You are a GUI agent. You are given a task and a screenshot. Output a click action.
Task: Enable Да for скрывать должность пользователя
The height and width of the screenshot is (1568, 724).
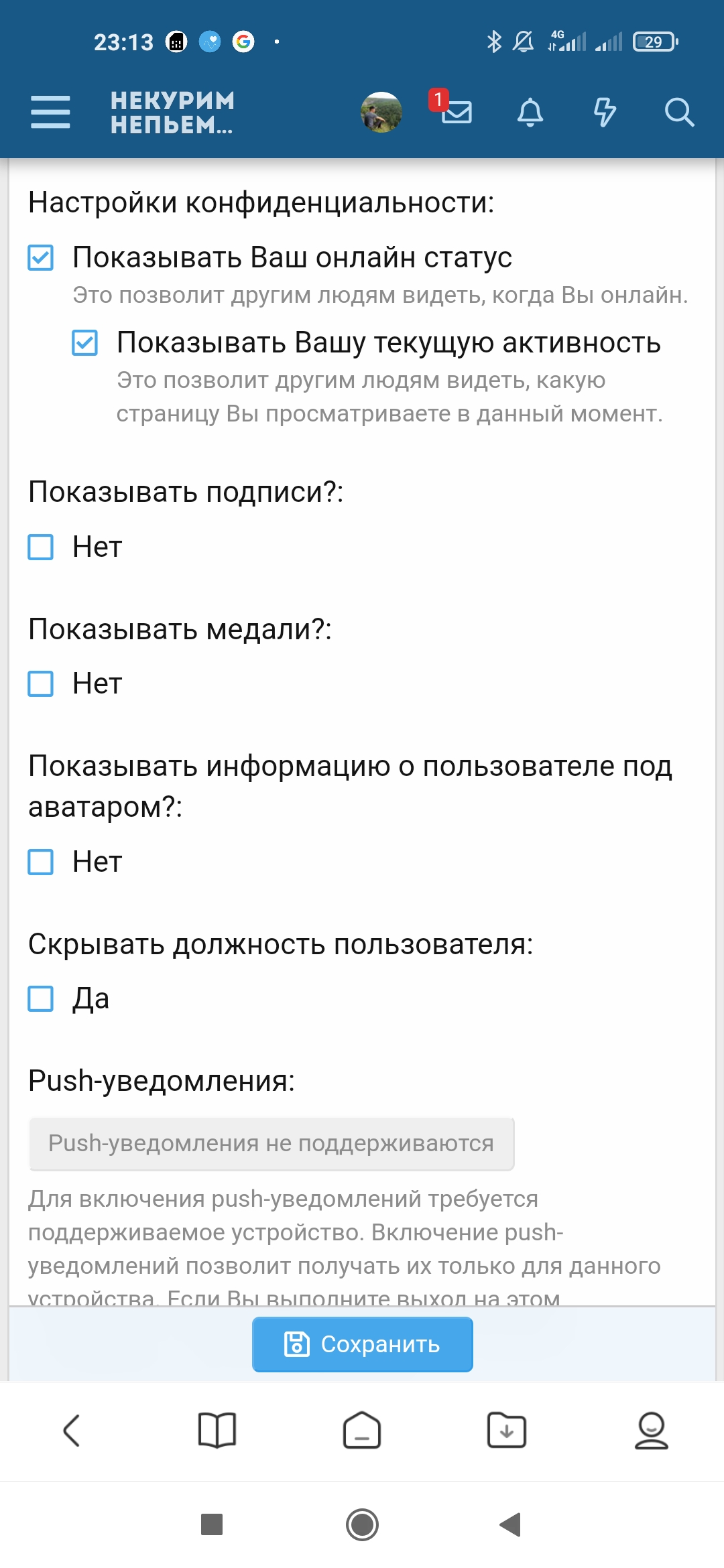[x=41, y=999]
